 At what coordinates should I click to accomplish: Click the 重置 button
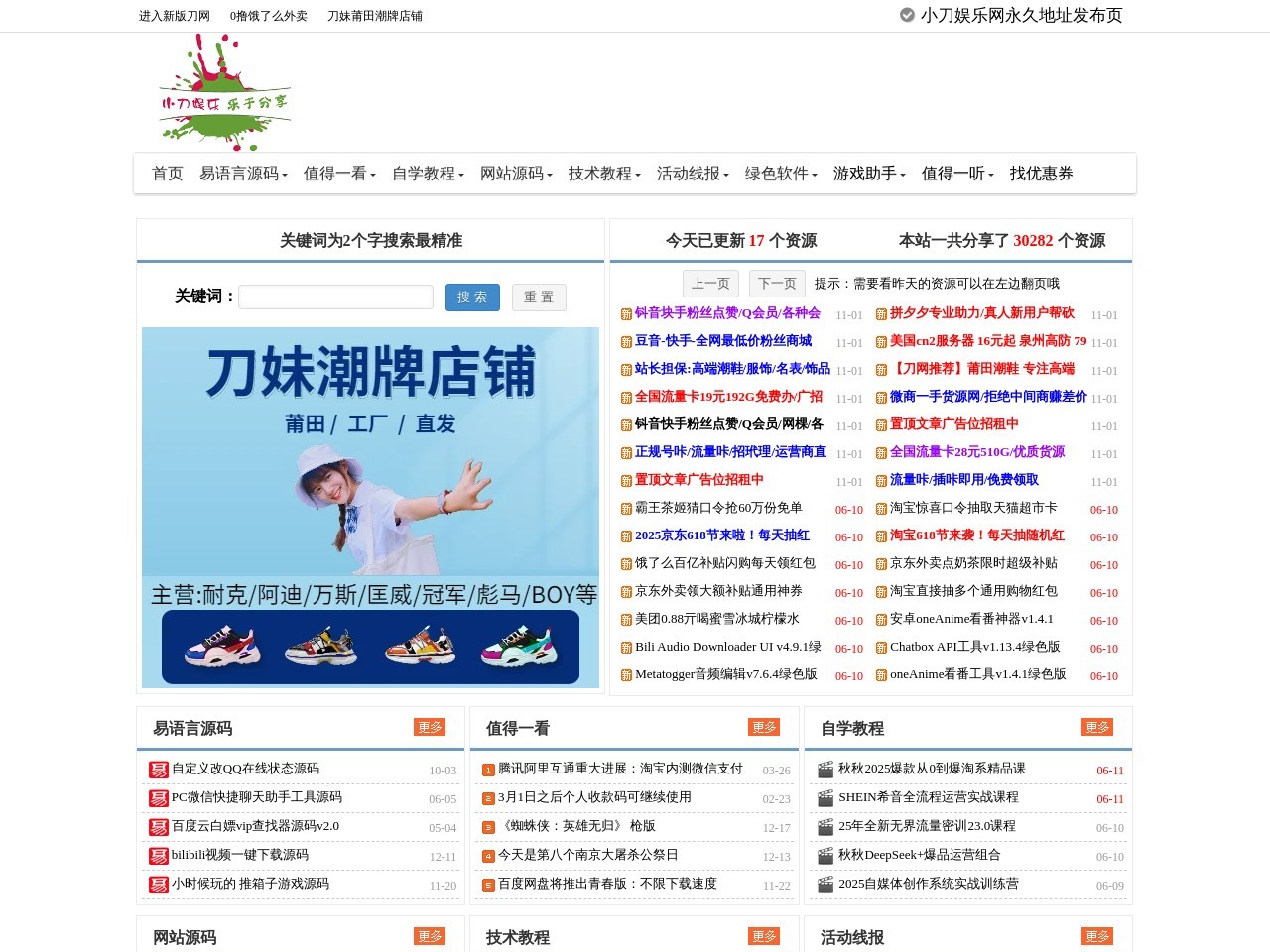[x=539, y=297]
